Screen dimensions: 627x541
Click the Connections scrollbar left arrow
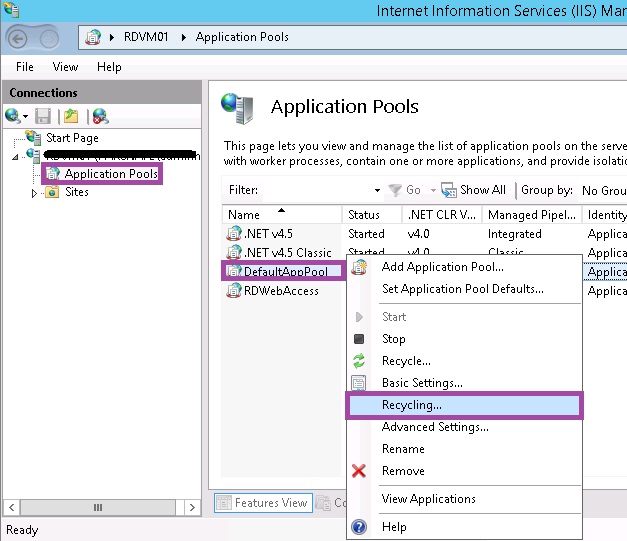pos(12,507)
